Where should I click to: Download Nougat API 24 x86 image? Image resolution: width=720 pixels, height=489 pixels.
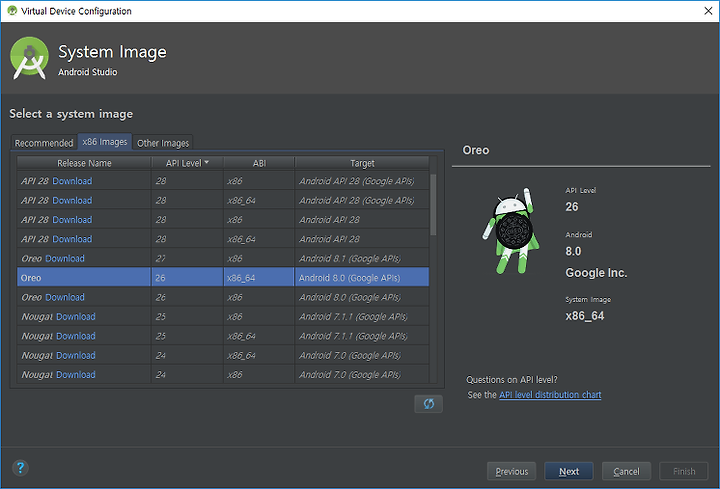(76, 375)
